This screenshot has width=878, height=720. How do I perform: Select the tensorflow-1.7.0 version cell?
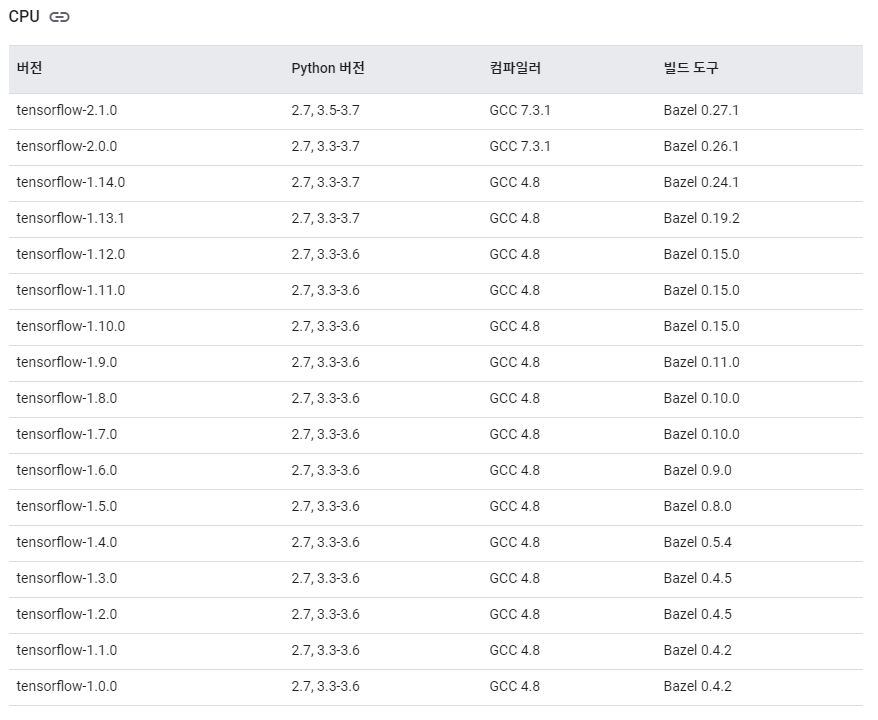click(x=67, y=434)
